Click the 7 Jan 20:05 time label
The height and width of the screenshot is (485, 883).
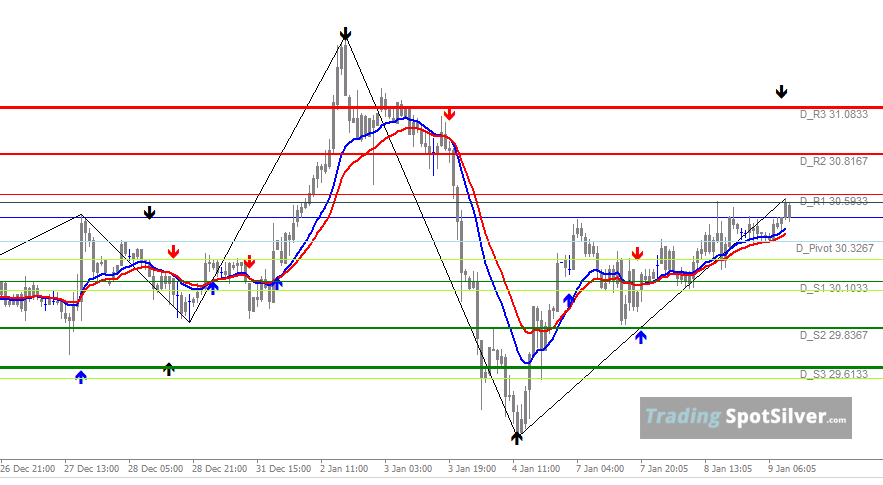664,469
